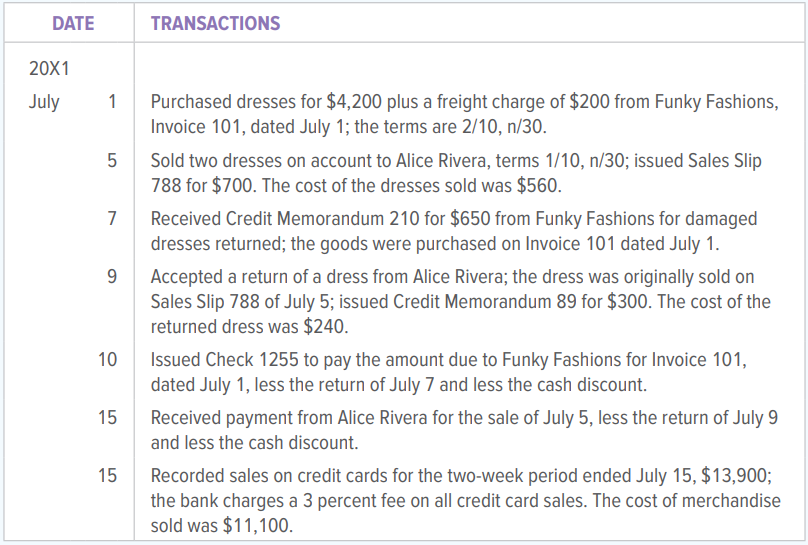Select the Funky Fashions dress purchase transaction
This screenshot has width=808, height=545.
(464, 115)
